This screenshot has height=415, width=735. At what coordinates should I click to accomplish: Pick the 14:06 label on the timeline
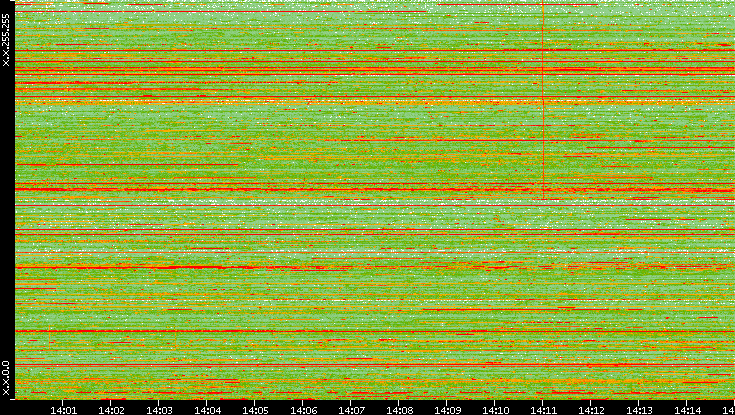[x=303, y=408]
